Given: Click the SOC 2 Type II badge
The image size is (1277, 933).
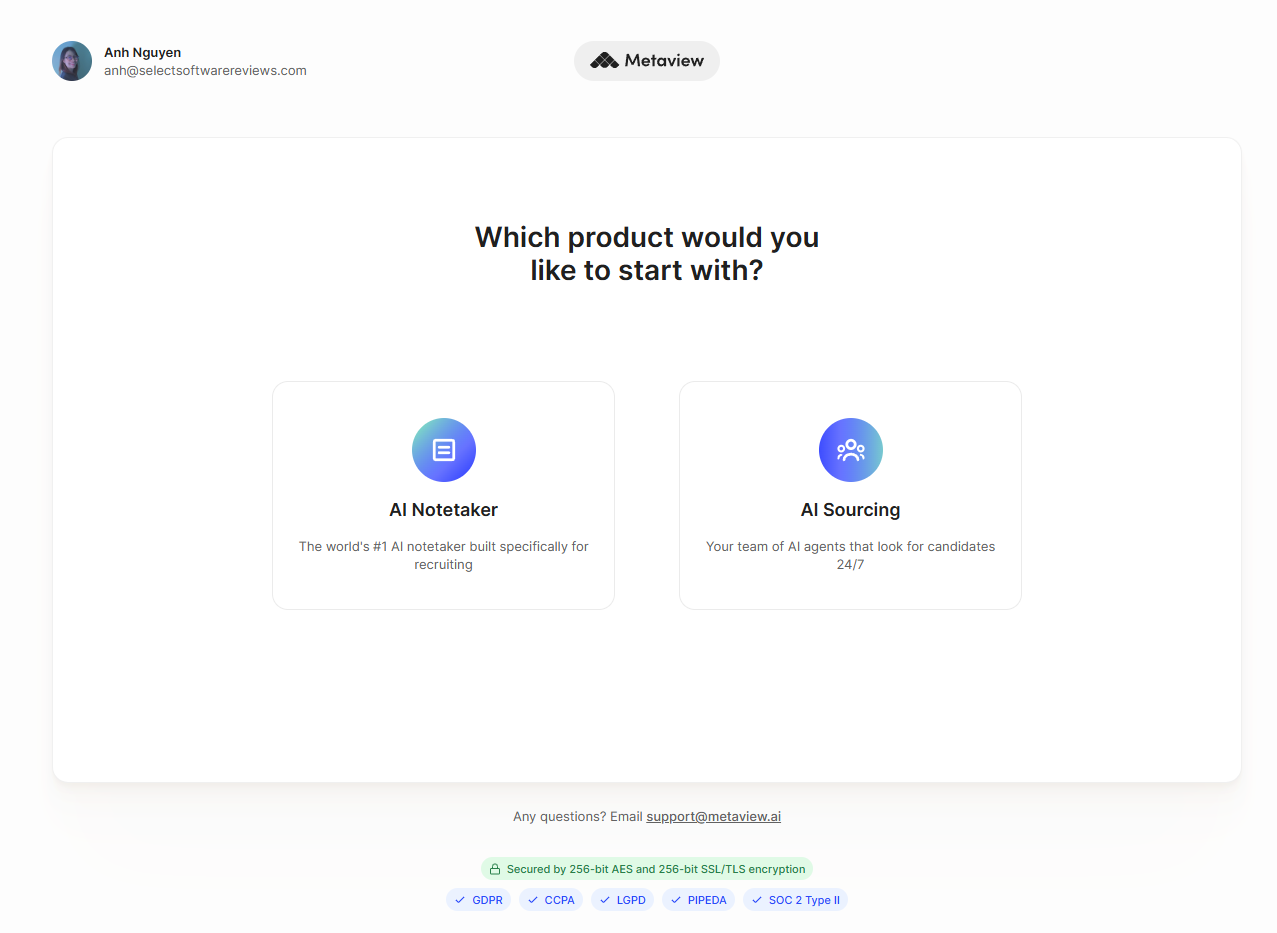Looking at the screenshot, I should [x=795, y=900].
